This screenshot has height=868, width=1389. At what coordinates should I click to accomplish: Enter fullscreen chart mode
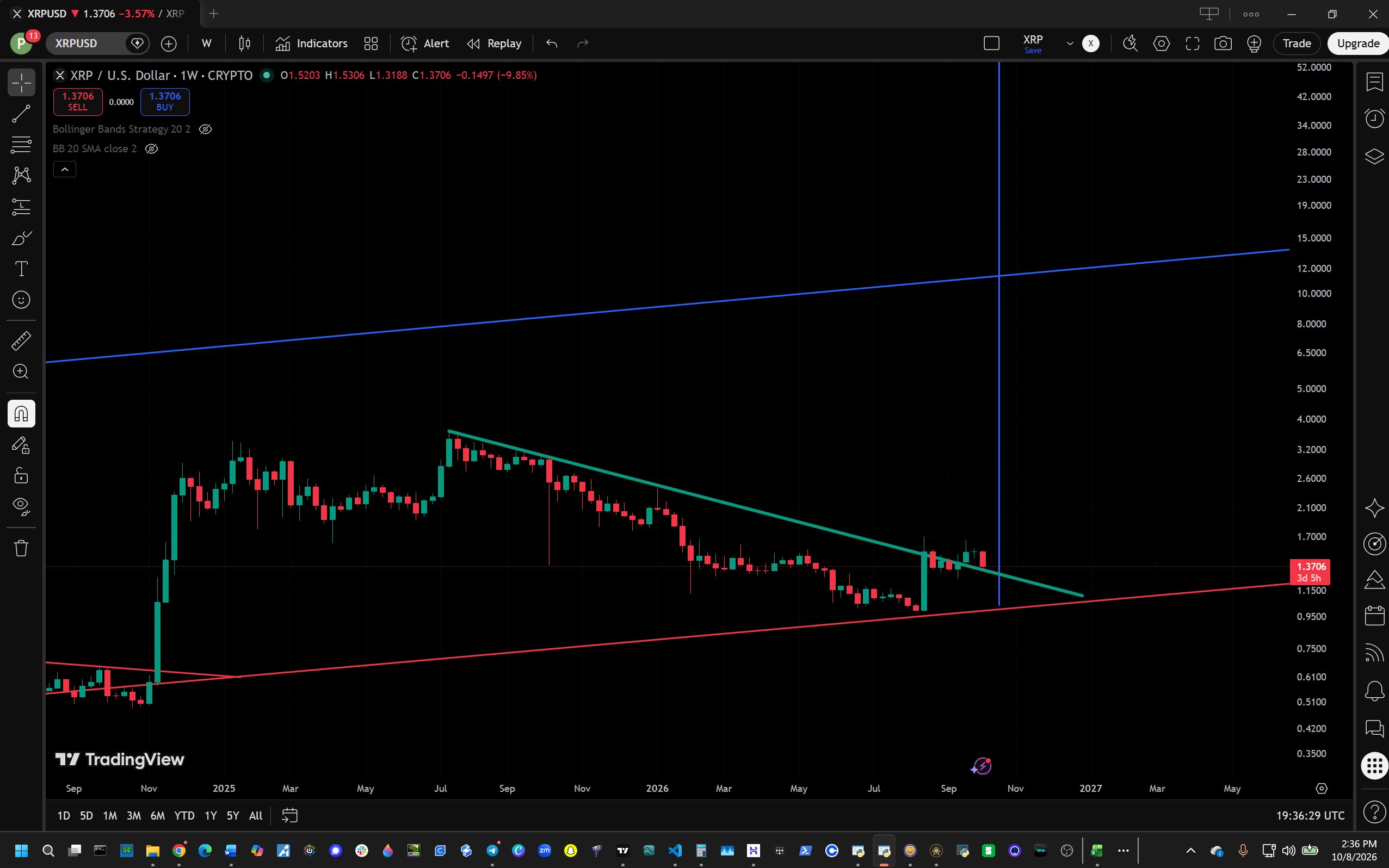(1192, 44)
